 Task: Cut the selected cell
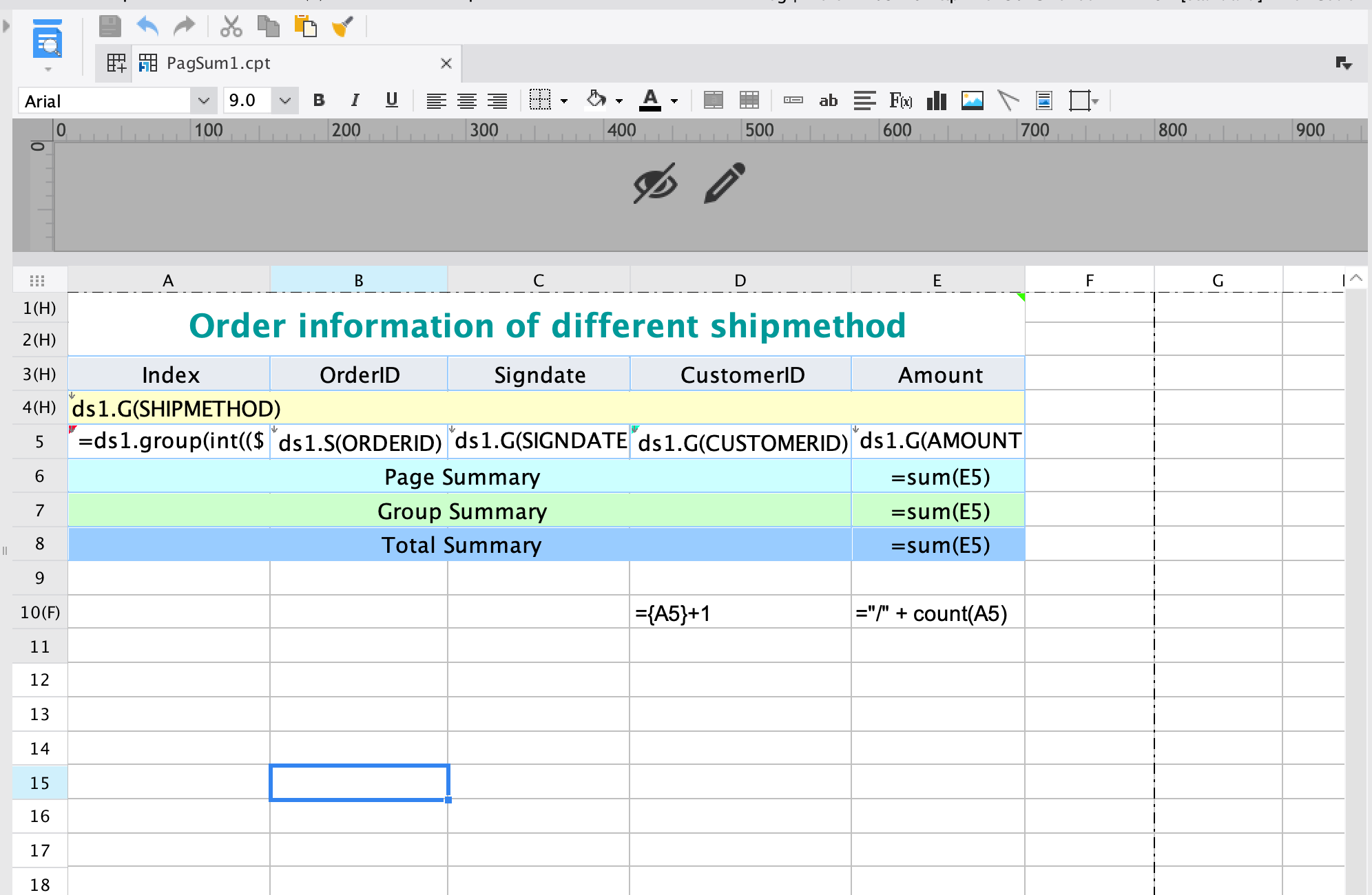230,26
